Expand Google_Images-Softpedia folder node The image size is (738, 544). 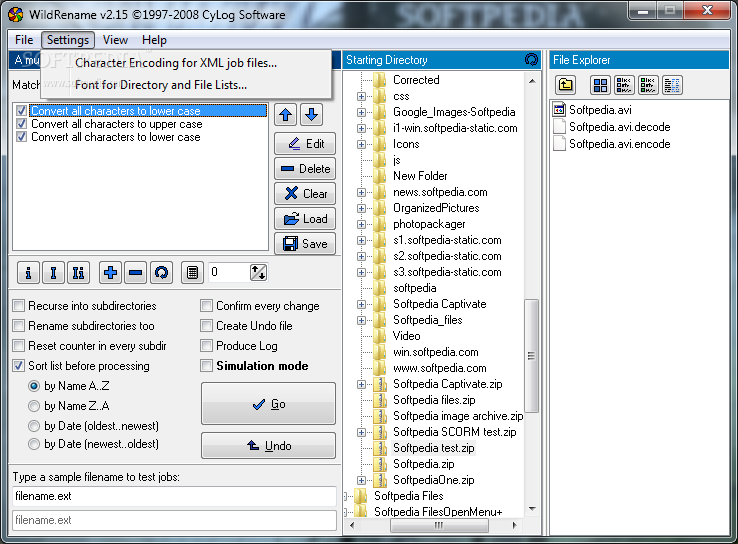point(361,112)
